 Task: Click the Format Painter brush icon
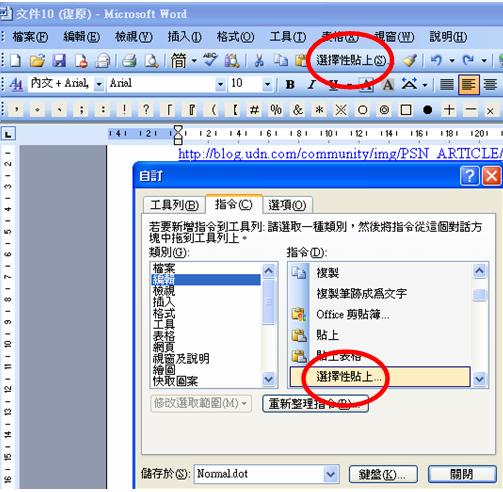[409, 60]
